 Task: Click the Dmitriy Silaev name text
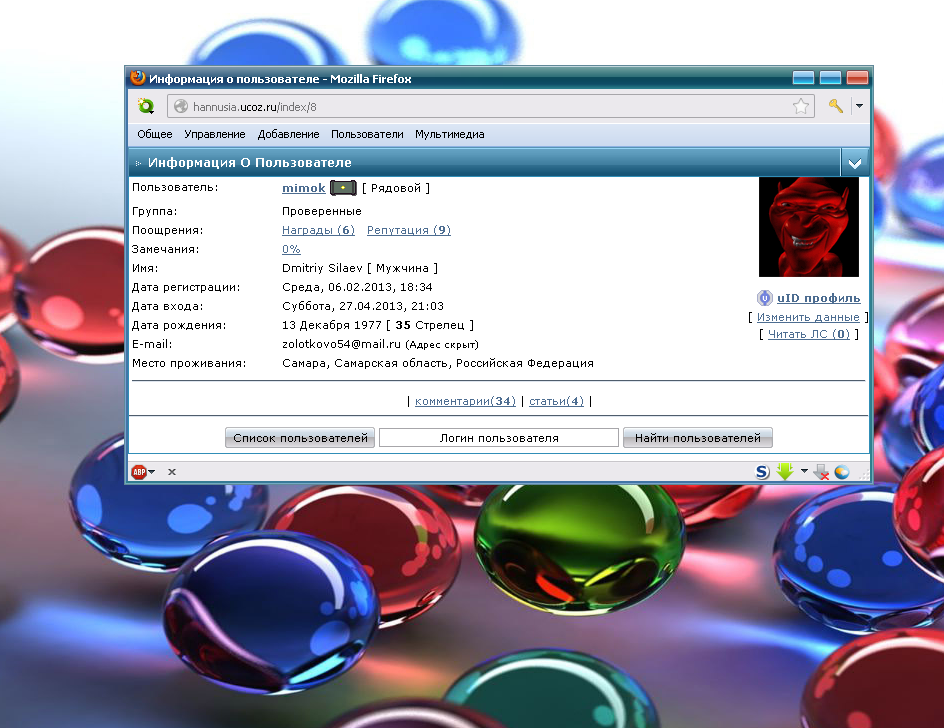click(322, 268)
